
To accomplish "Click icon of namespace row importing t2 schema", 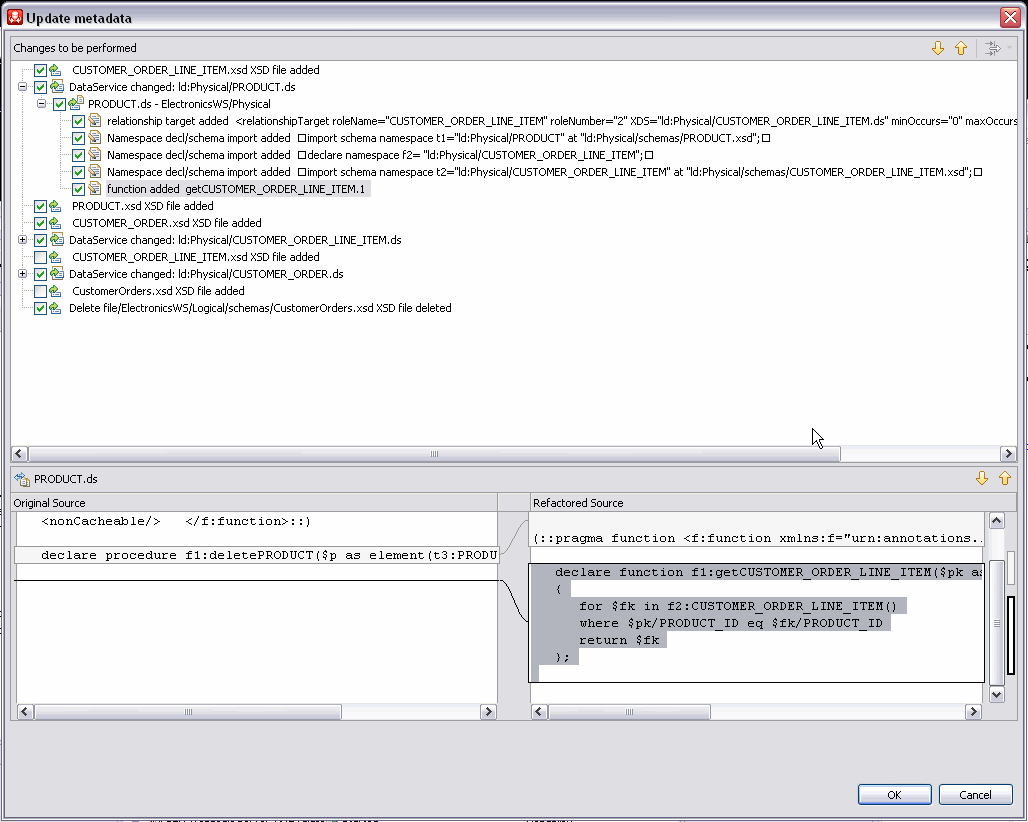I will 95,172.
